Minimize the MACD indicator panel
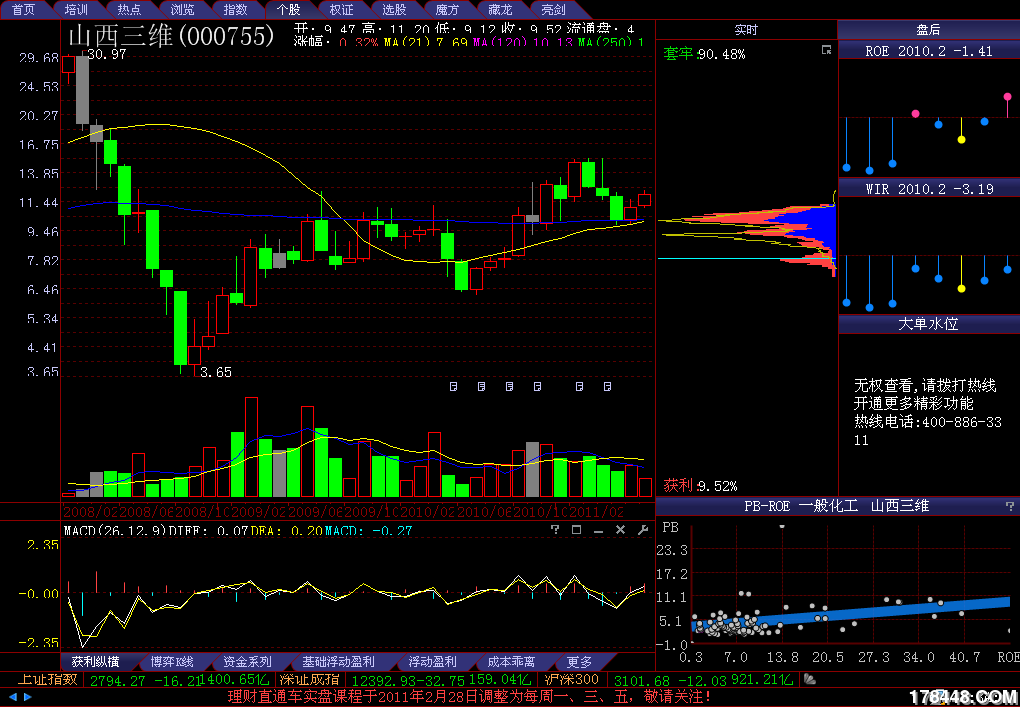Screen dimensions: 1020x707 point(598,530)
